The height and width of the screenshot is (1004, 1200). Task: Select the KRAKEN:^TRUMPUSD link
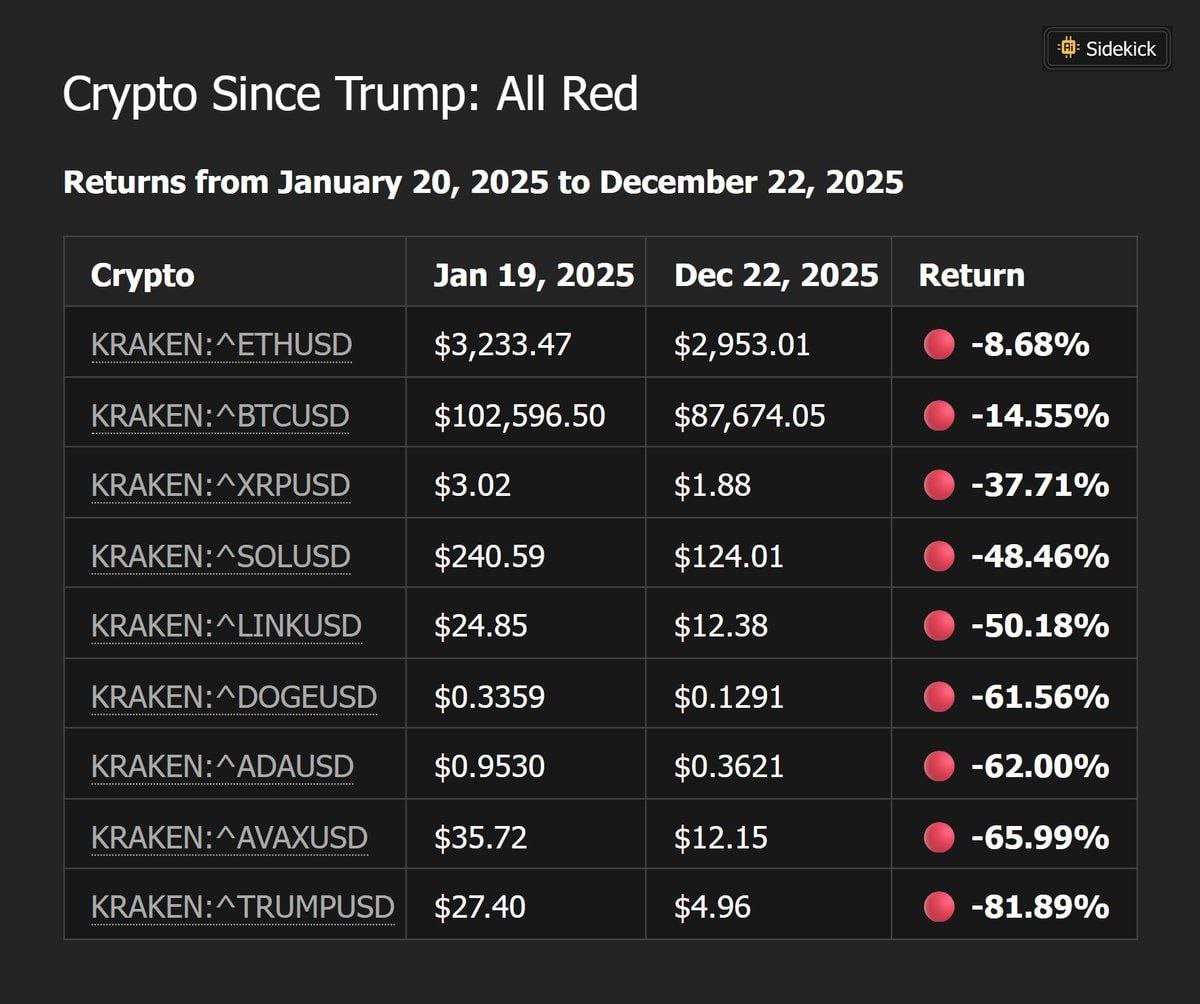tap(242, 907)
